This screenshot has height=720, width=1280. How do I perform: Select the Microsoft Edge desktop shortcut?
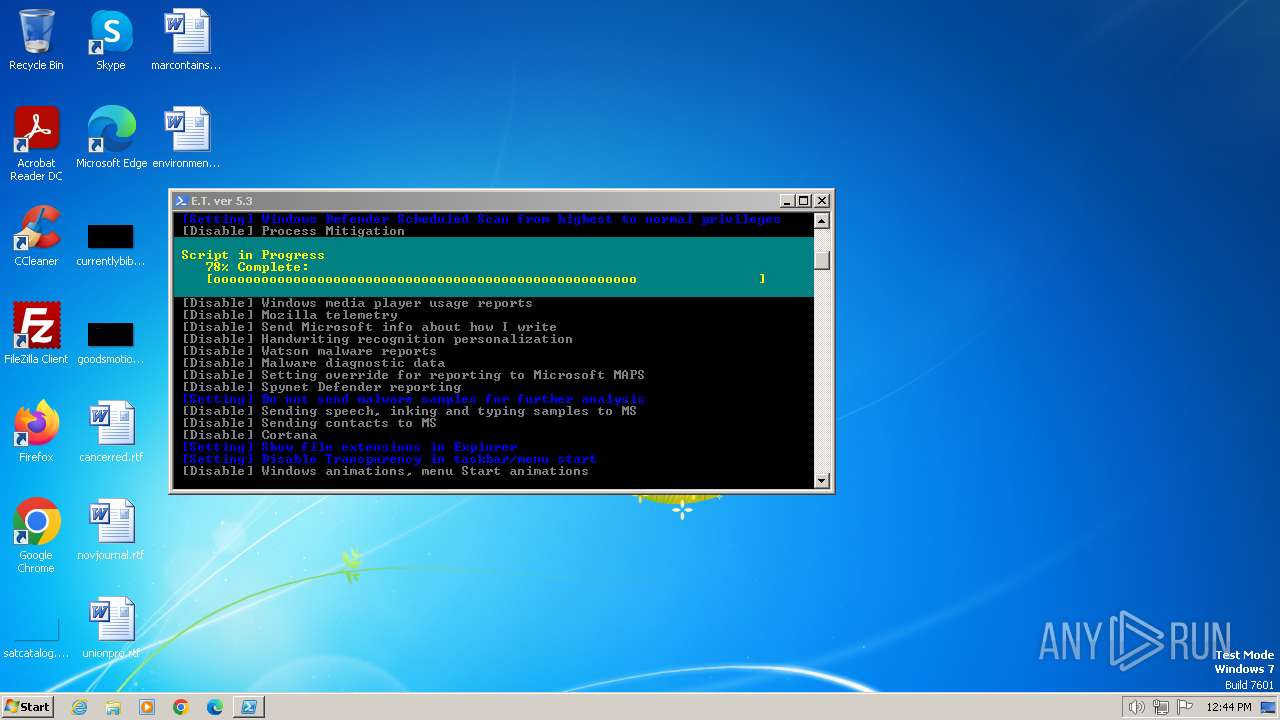(111, 138)
